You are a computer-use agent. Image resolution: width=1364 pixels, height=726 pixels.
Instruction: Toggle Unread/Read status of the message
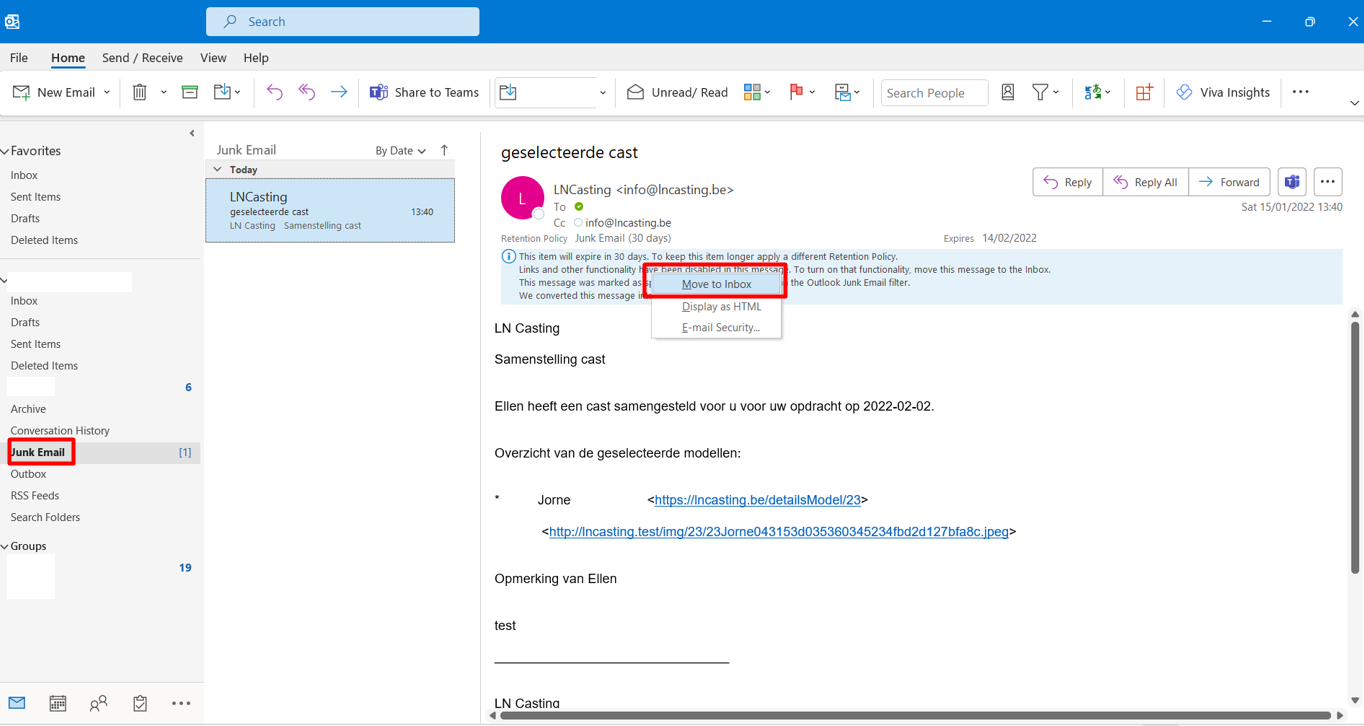click(677, 92)
